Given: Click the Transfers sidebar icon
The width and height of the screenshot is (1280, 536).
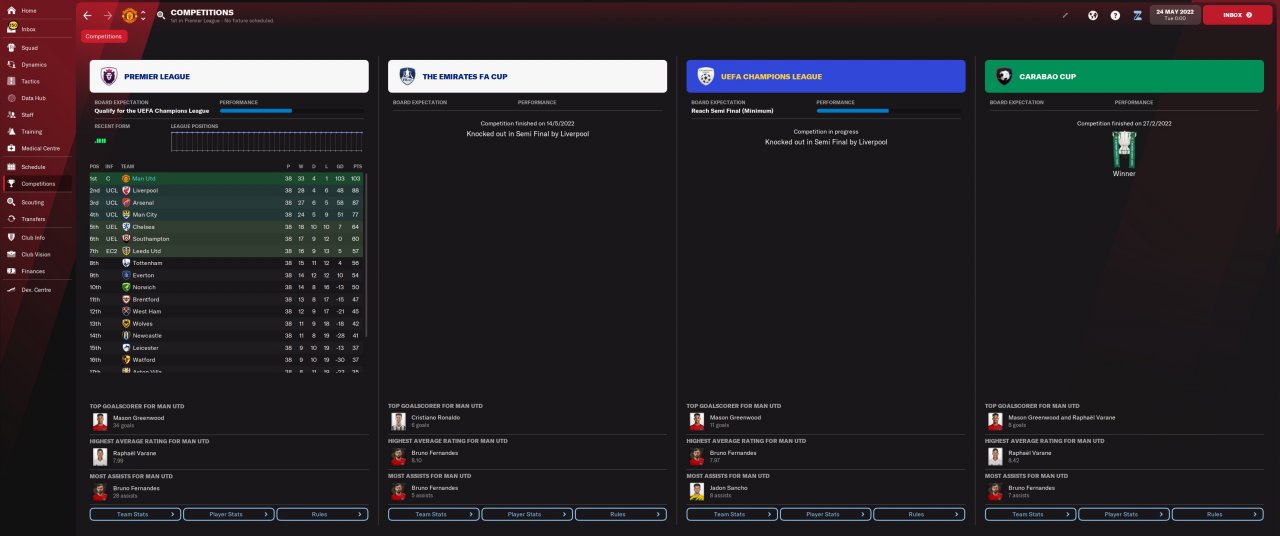Looking at the screenshot, I should pyautogui.click(x=11, y=219).
